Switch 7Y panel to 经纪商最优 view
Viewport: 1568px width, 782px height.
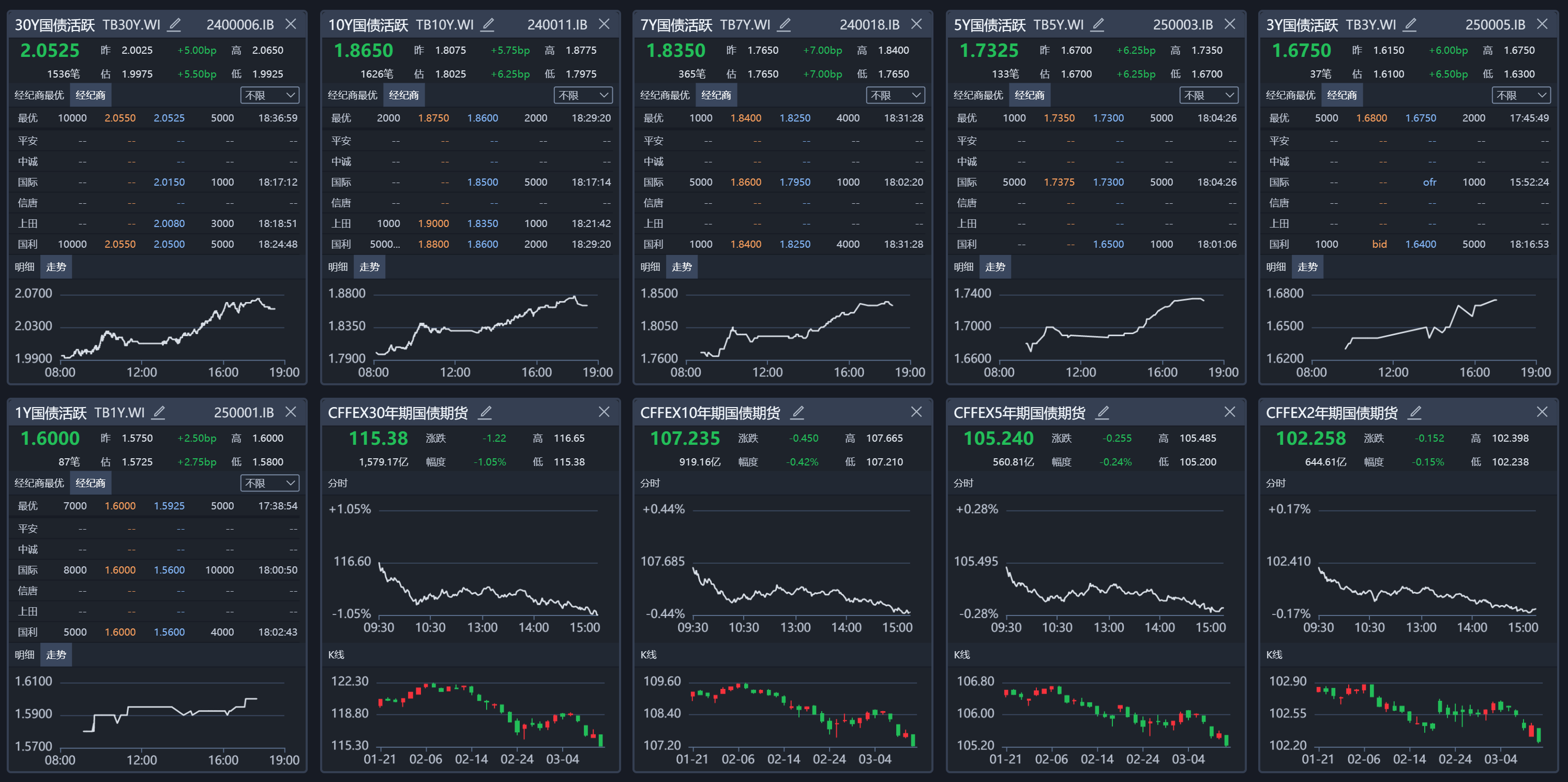[665, 96]
